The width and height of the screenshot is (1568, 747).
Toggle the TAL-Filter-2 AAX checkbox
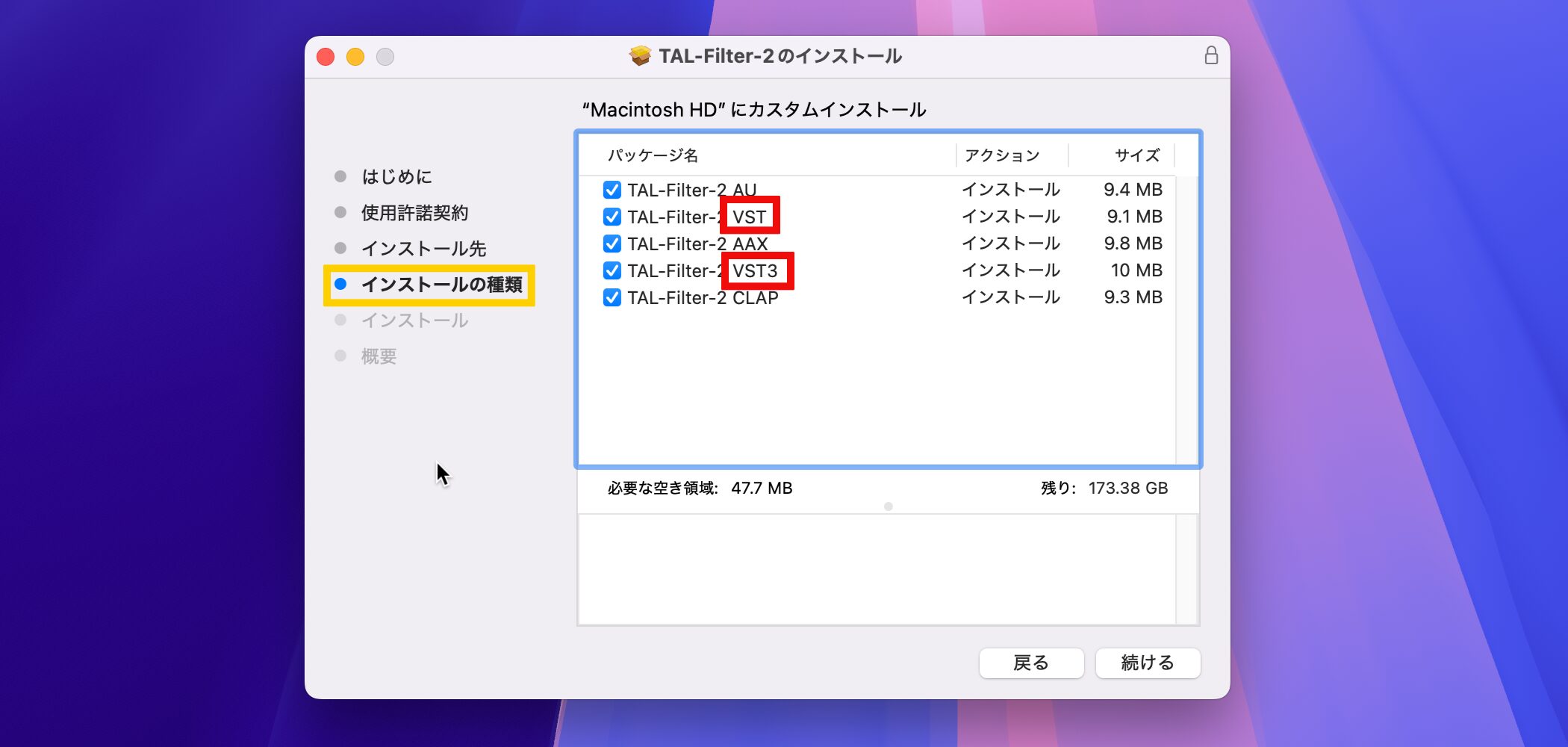click(x=612, y=244)
